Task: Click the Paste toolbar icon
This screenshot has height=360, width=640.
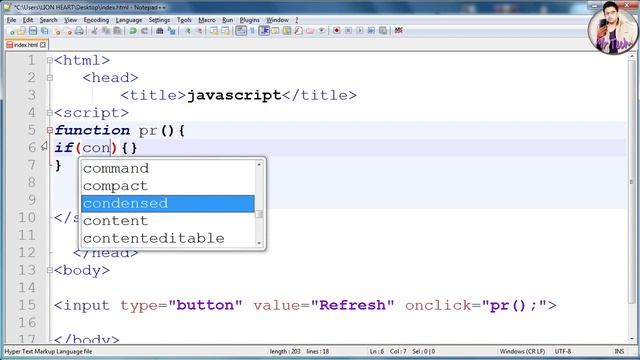Action: 118,31
